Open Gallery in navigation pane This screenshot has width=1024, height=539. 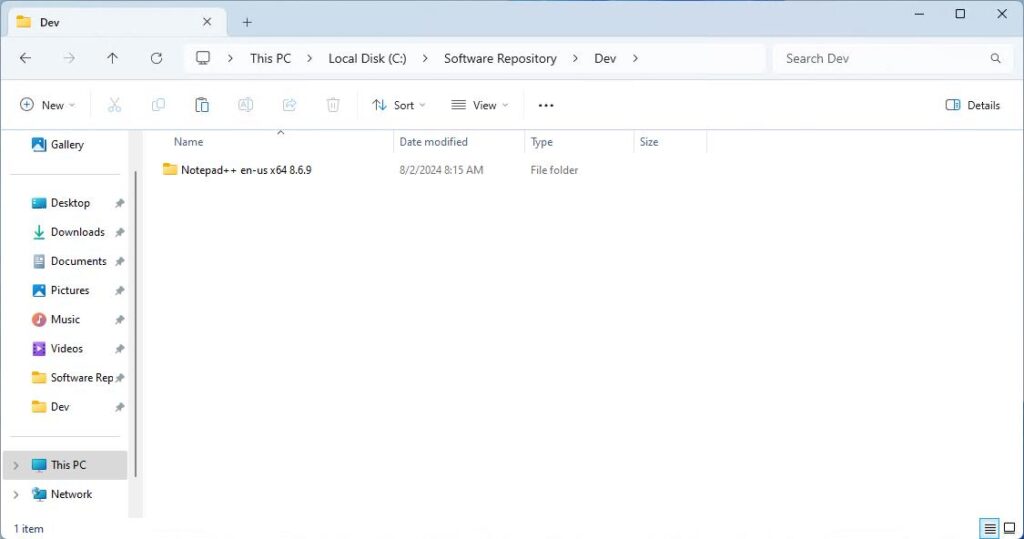[58, 144]
